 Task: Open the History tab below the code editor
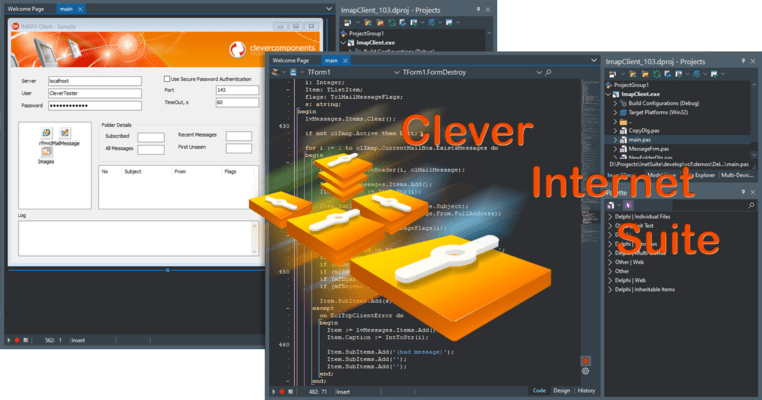coord(587,390)
